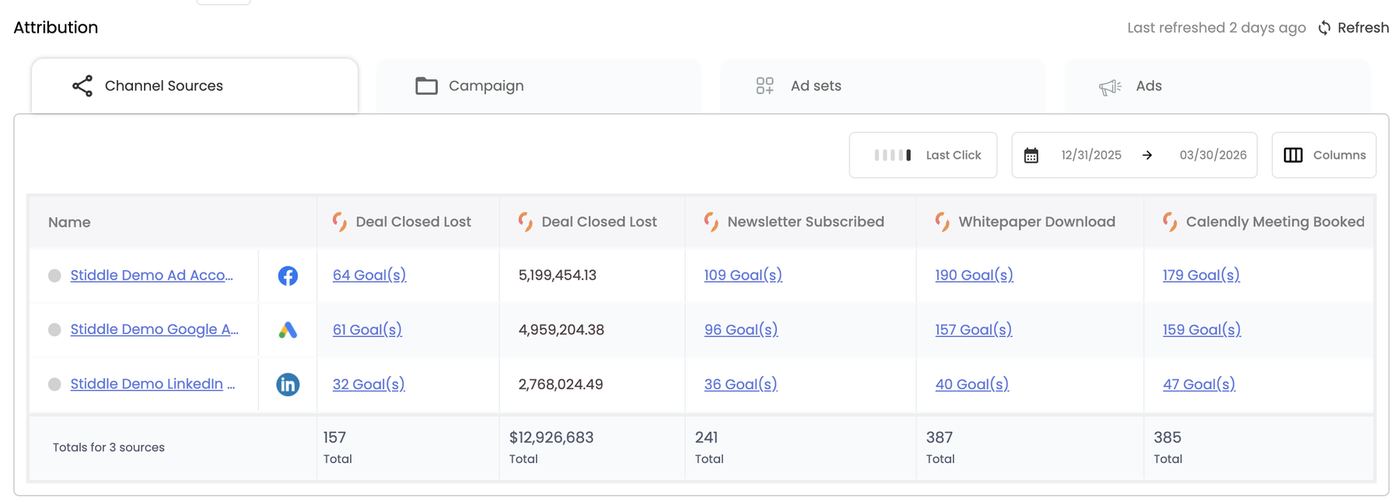Open 32 Goal(s) link
The height and width of the screenshot is (502, 1400).
pos(369,384)
